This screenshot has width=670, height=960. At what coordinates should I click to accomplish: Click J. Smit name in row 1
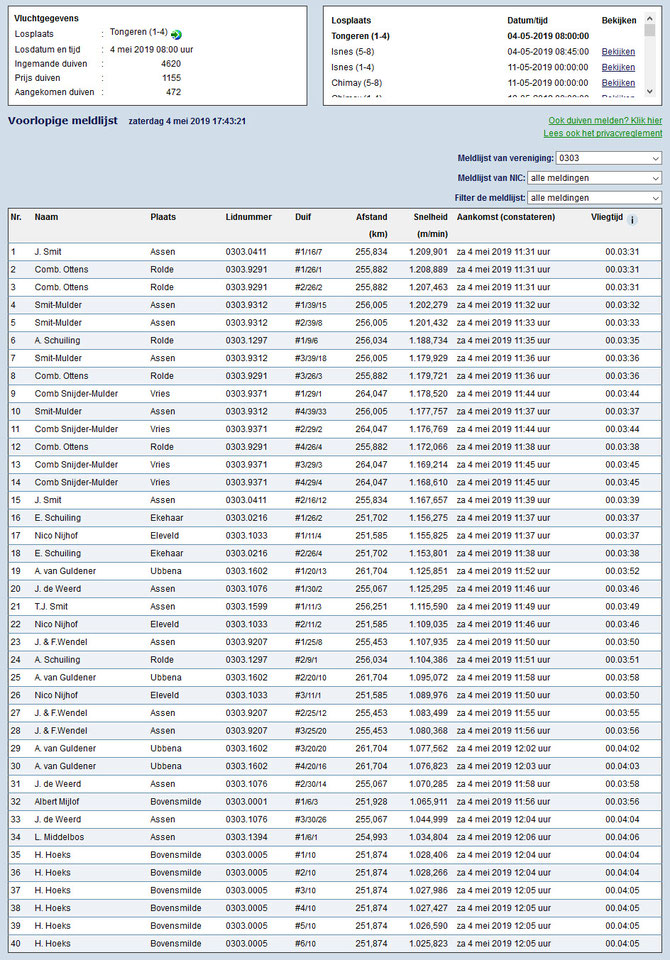tap(48, 252)
